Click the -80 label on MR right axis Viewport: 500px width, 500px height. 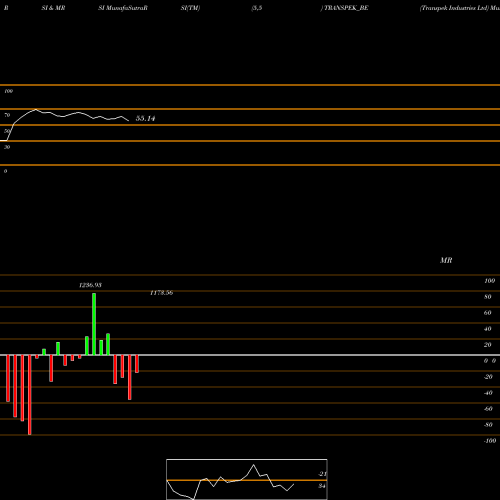488,425
